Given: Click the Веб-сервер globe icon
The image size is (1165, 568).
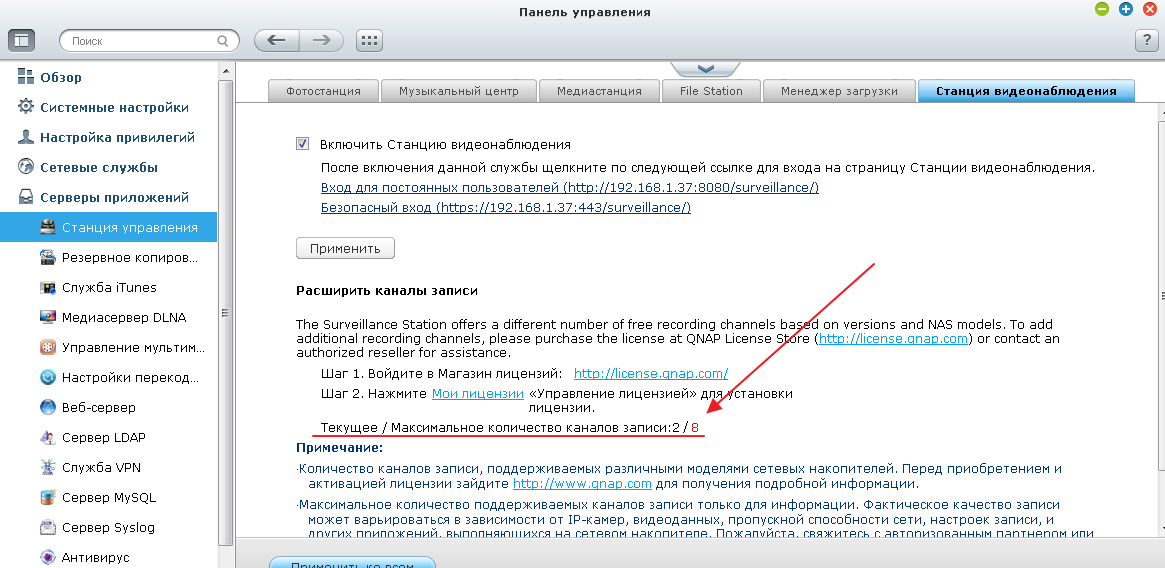Looking at the screenshot, I should click(48, 407).
